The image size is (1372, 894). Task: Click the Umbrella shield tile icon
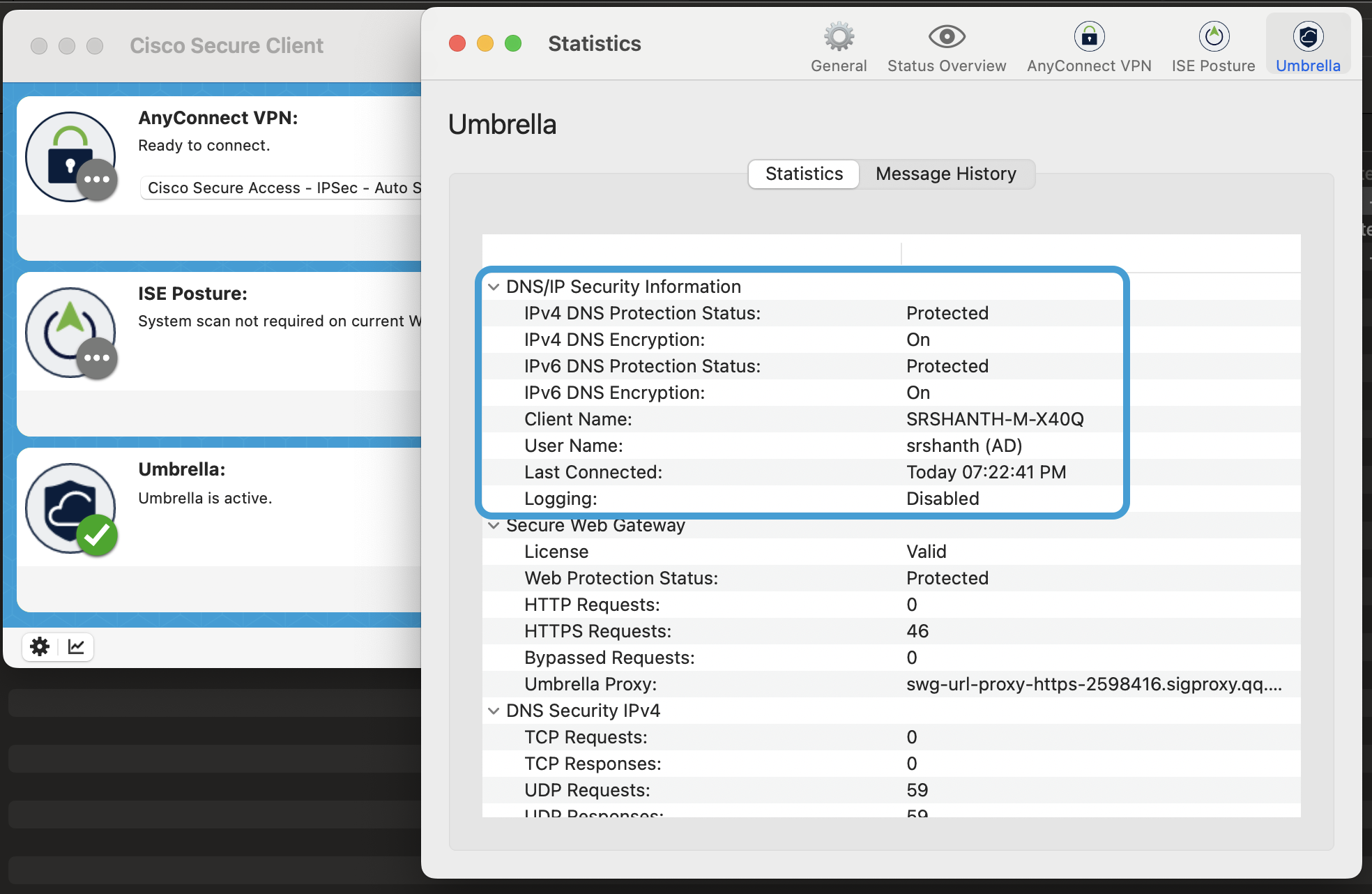pyautogui.click(x=70, y=508)
